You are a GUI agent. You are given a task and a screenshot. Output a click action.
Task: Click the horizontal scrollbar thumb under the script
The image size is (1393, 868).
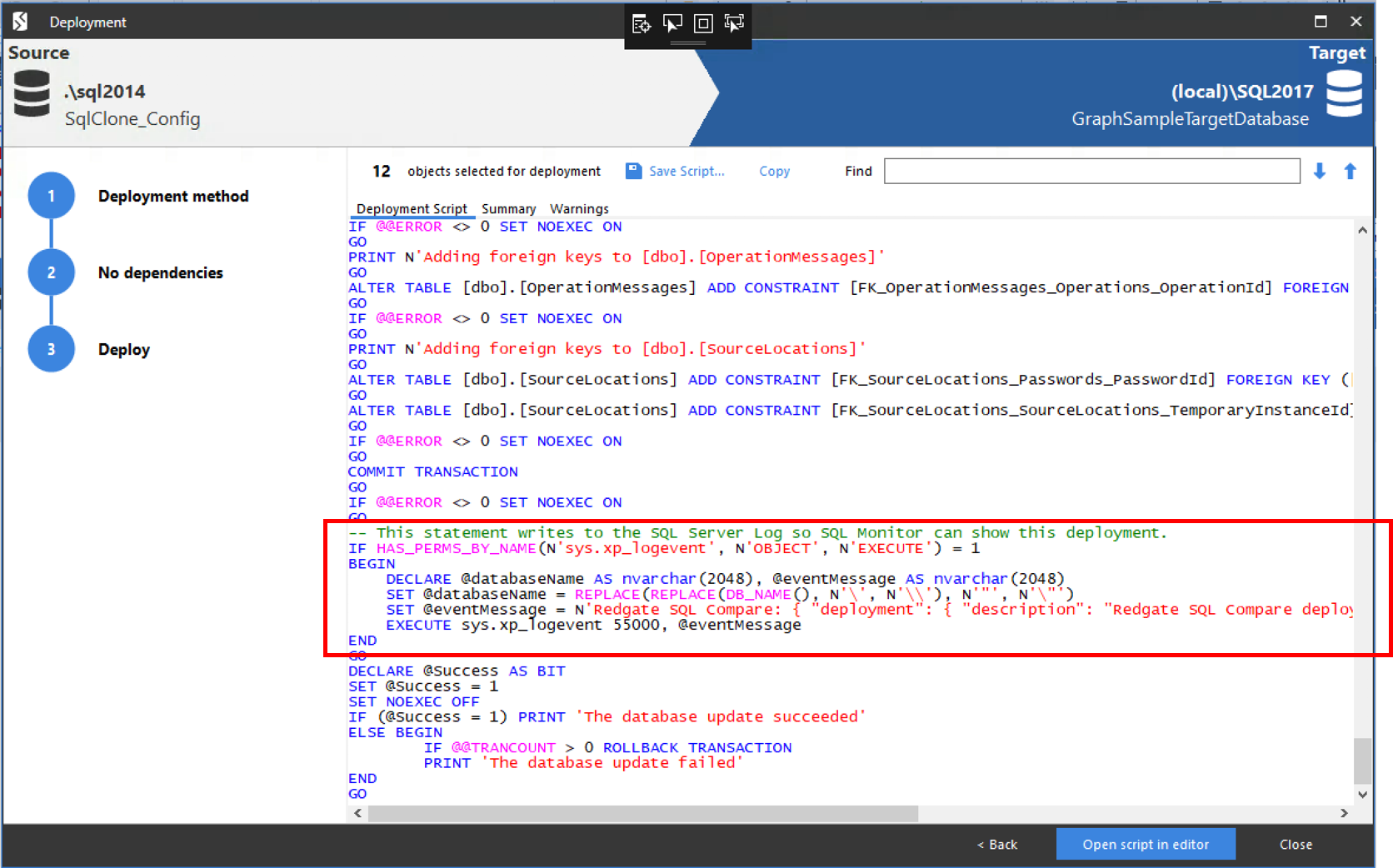642,814
